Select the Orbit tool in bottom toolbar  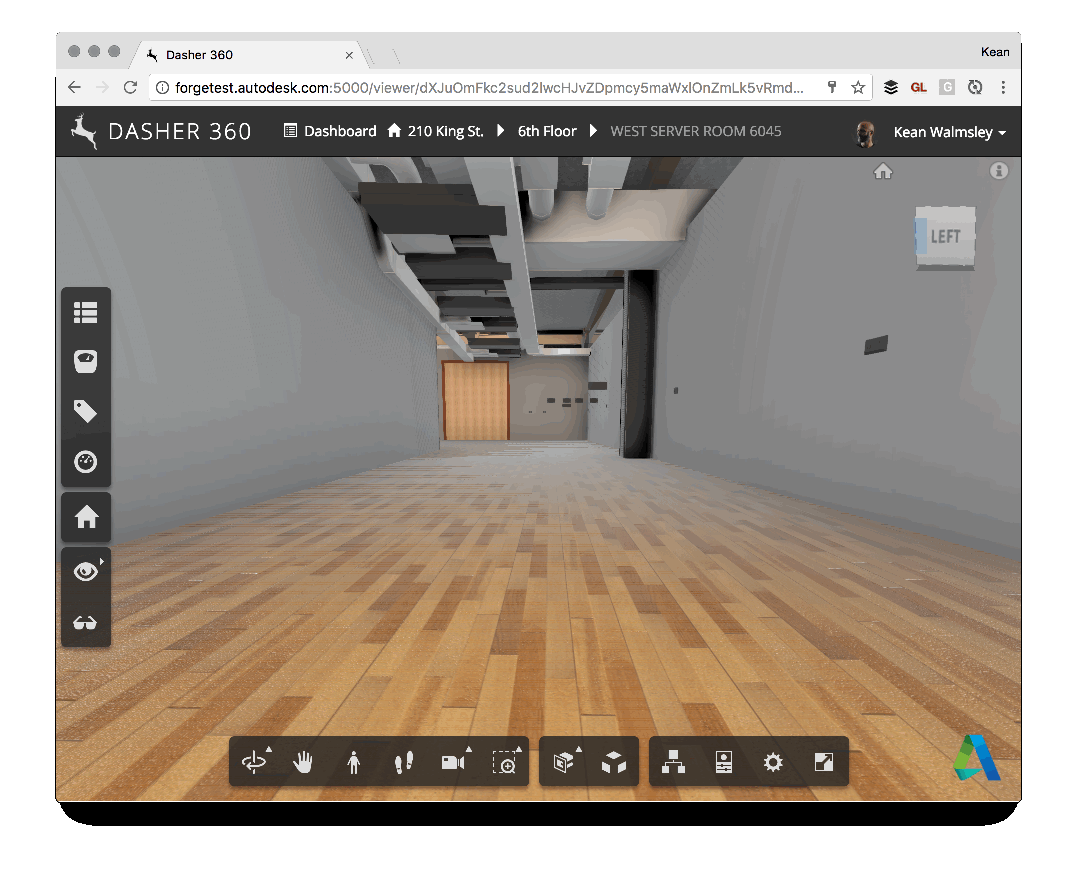pos(254,763)
